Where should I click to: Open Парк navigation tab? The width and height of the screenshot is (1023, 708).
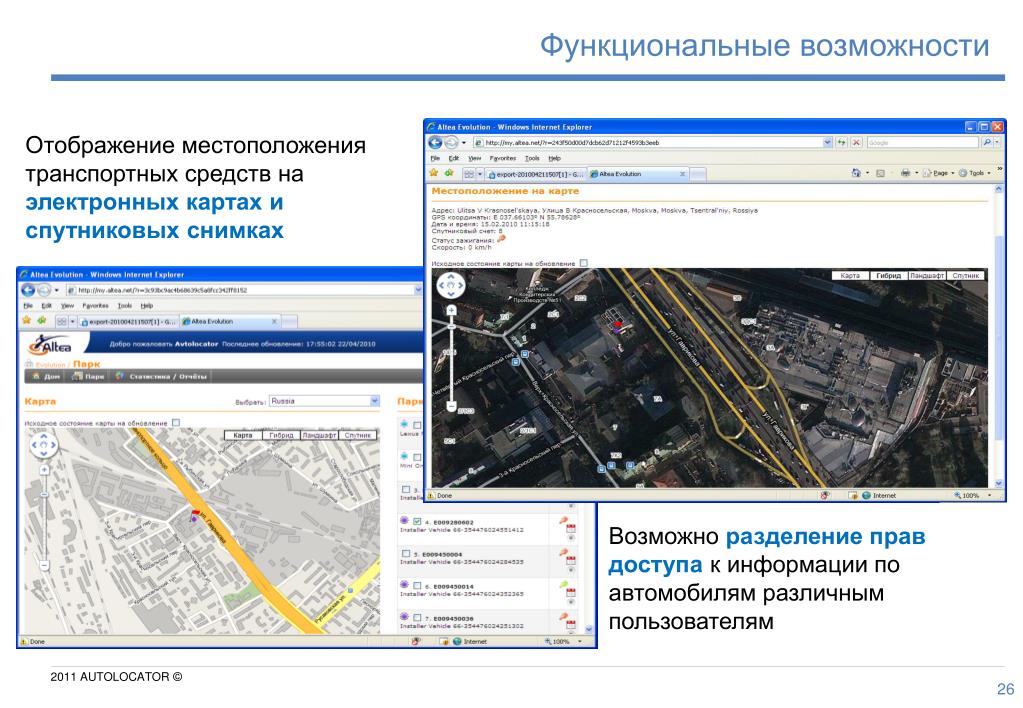coord(88,377)
